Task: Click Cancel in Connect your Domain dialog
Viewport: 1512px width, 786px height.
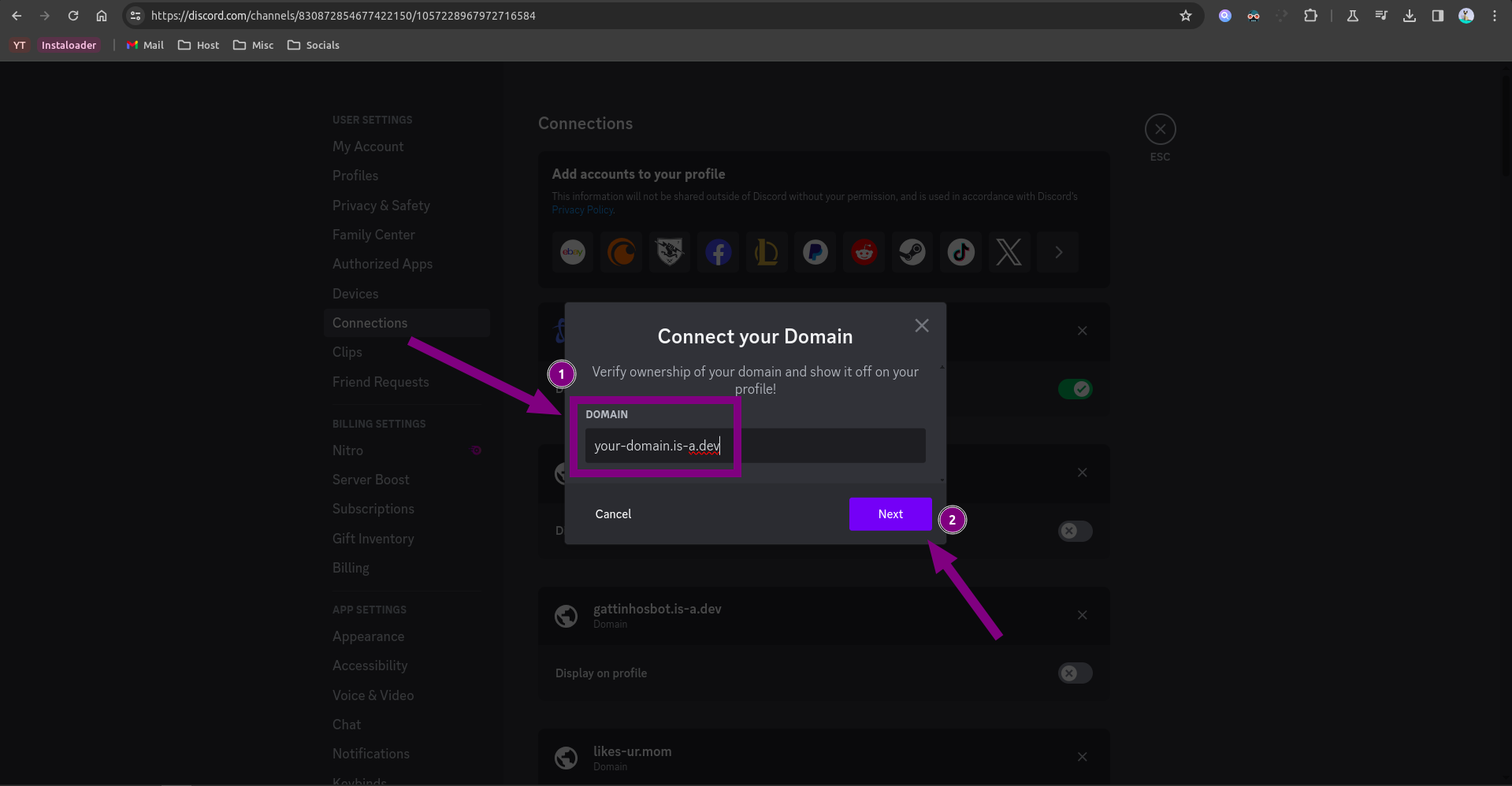Action: 613,514
